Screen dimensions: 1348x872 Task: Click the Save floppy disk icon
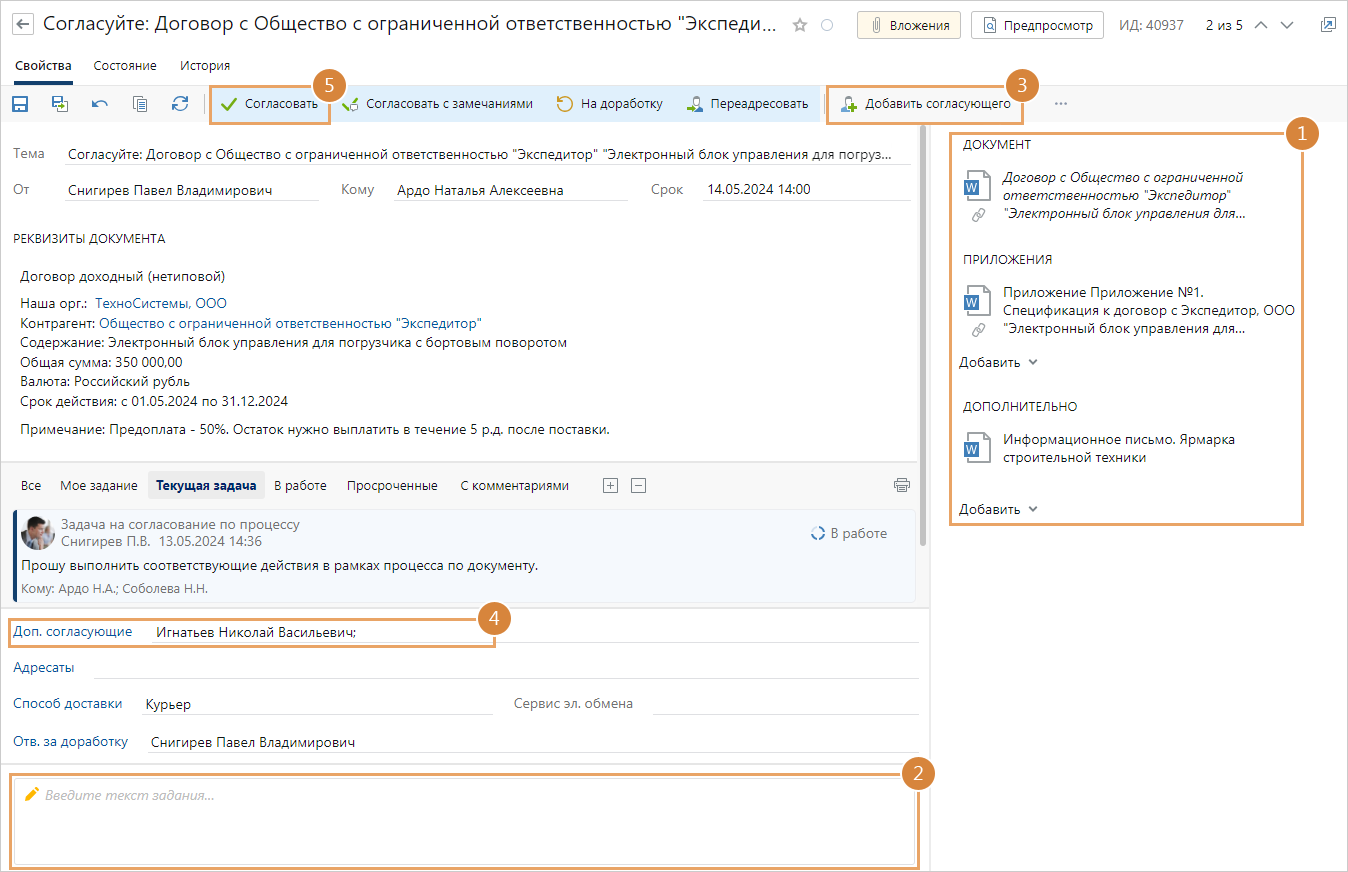pos(20,103)
